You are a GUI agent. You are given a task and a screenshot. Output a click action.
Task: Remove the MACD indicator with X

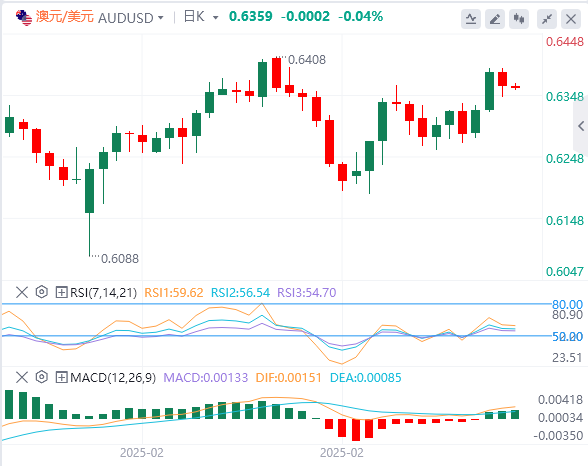tap(22, 377)
